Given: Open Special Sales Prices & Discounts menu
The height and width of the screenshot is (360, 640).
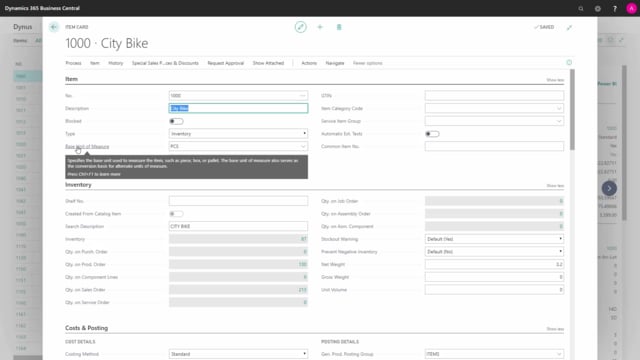Looking at the screenshot, I should pyautogui.click(x=165, y=63).
